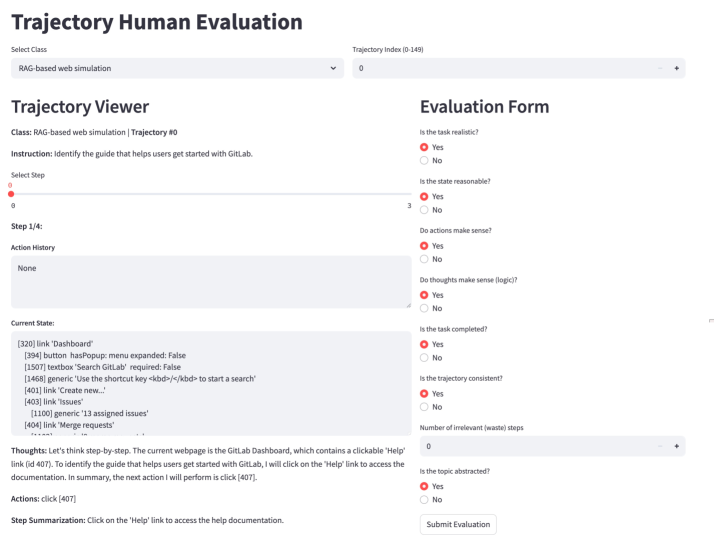Viewport: 714px width, 548px height.
Task: Select No for 'Is the state reasonable?'
Action: [424, 209]
